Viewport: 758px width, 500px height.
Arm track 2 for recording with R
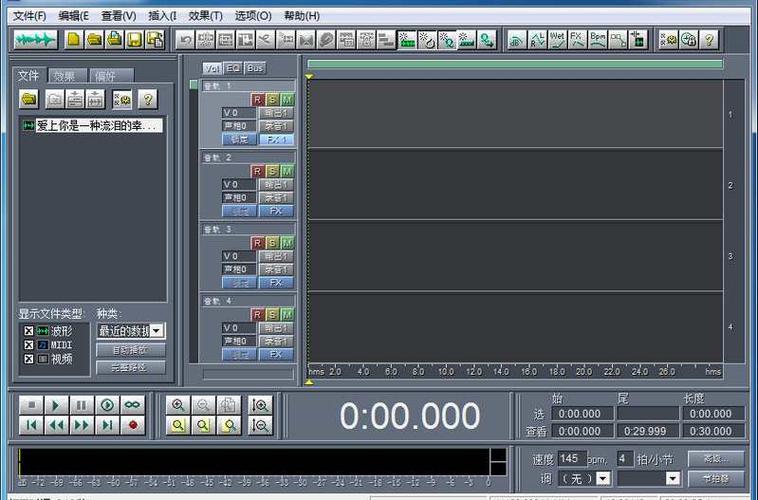257,171
